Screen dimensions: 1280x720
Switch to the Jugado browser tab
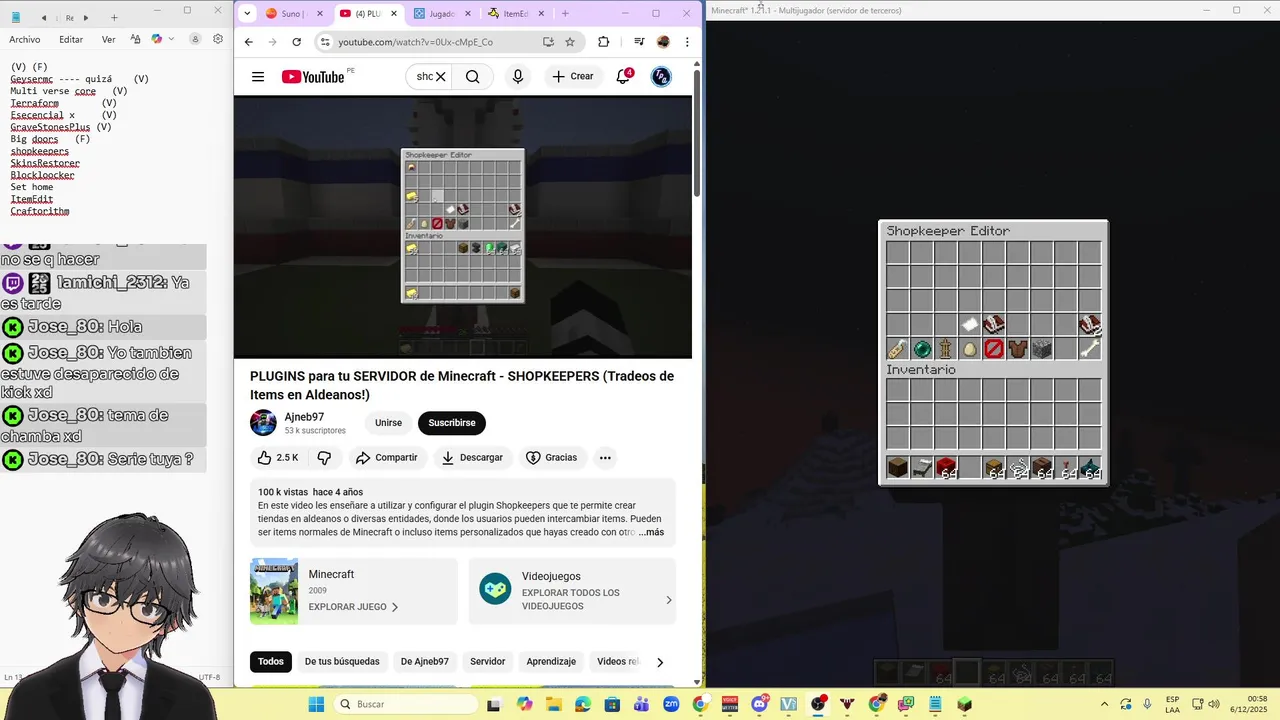441,14
